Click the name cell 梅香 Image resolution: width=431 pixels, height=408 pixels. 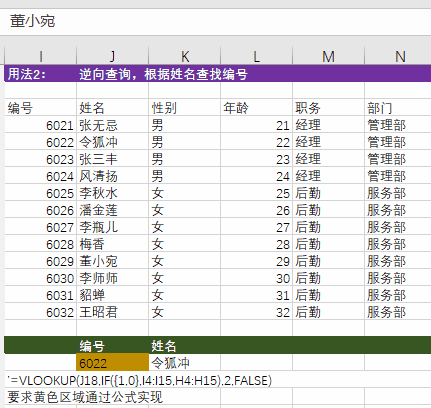[x=113, y=244]
